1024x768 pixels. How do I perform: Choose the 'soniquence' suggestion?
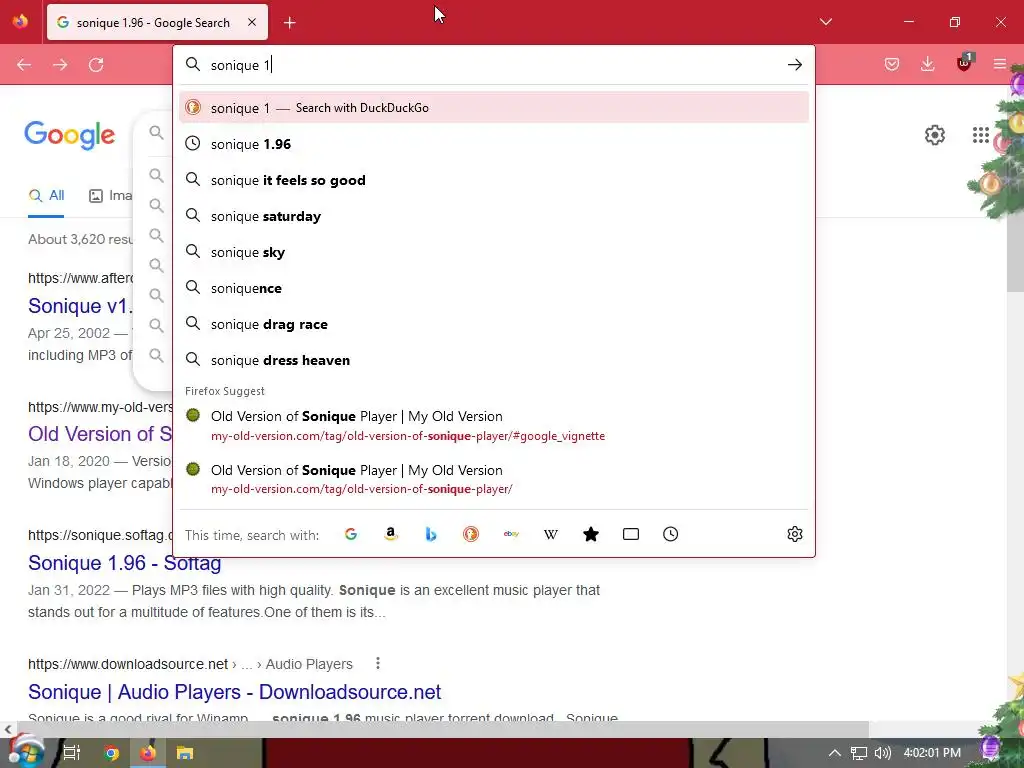tap(494, 288)
